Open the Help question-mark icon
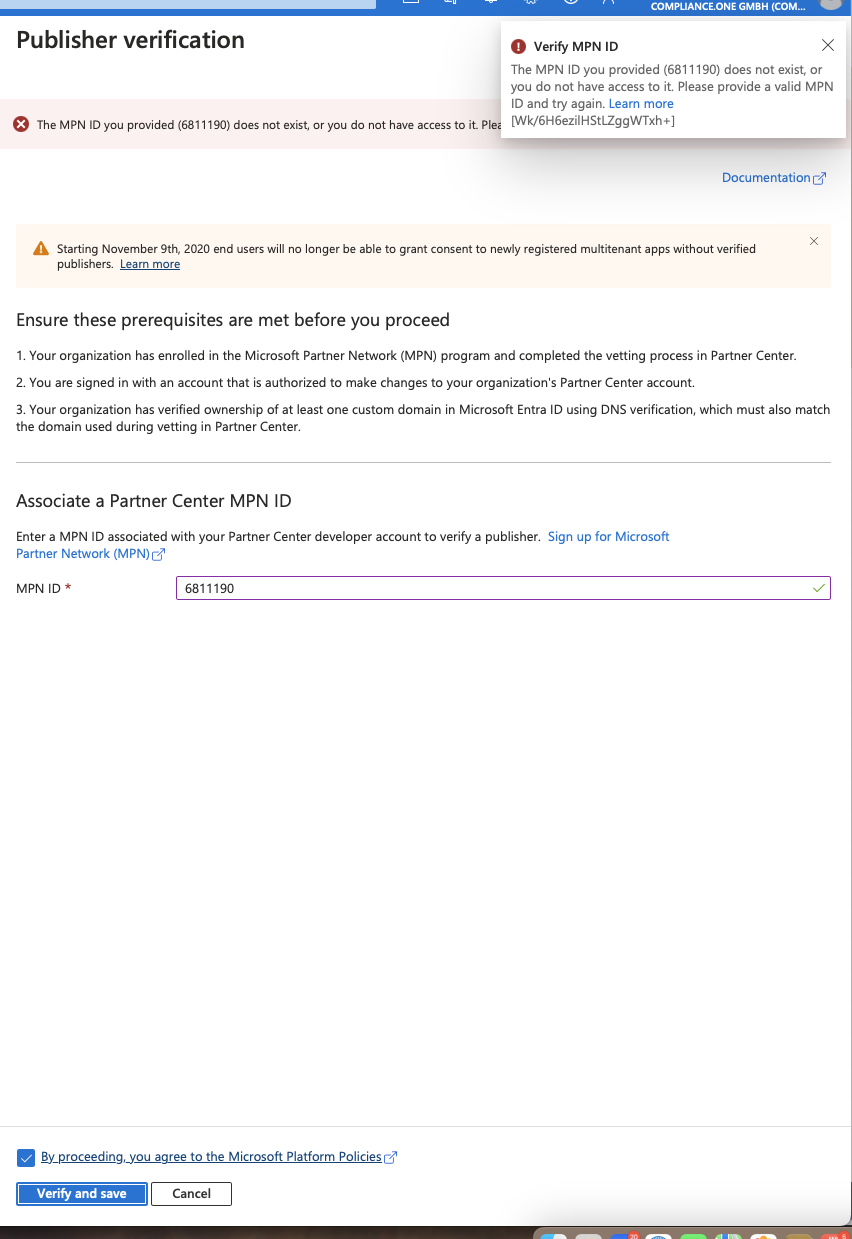Image resolution: width=852 pixels, height=1239 pixels. click(570, 4)
